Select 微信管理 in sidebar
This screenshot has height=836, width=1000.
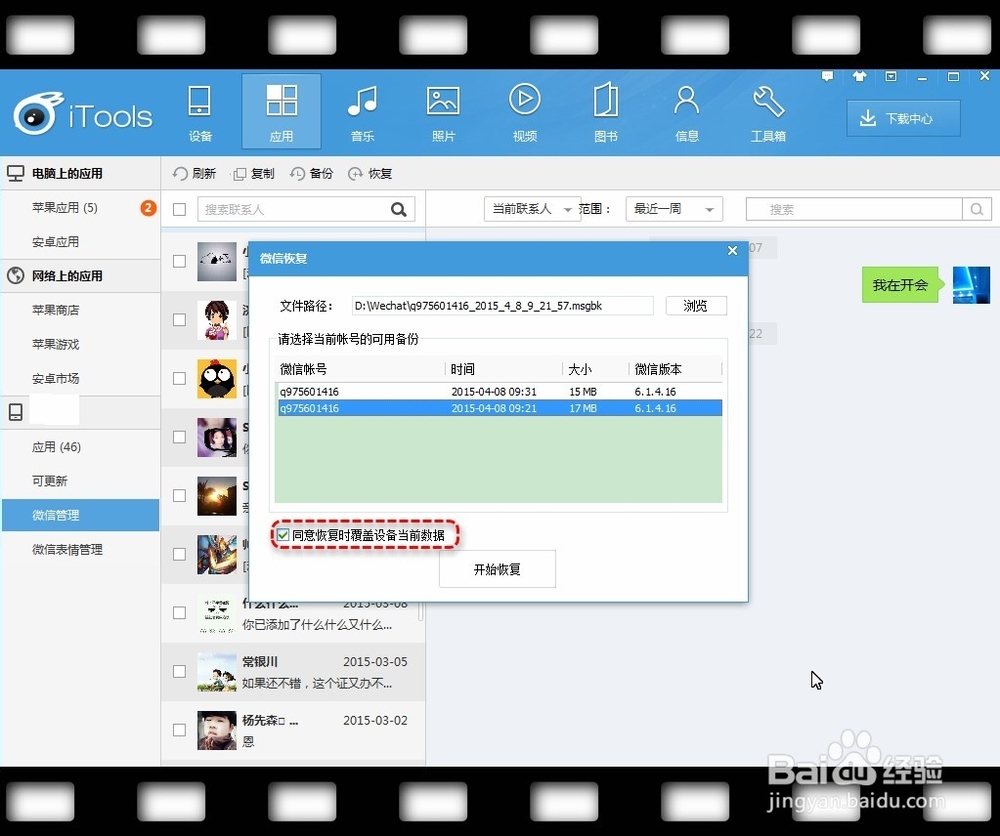(x=80, y=515)
